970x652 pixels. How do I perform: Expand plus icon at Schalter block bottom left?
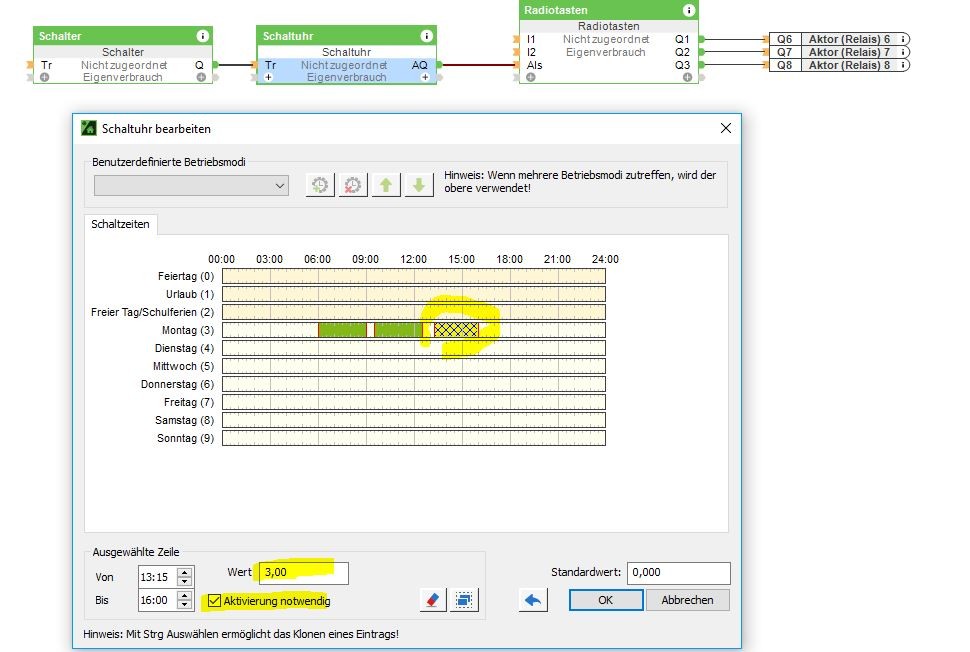[44, 77]
